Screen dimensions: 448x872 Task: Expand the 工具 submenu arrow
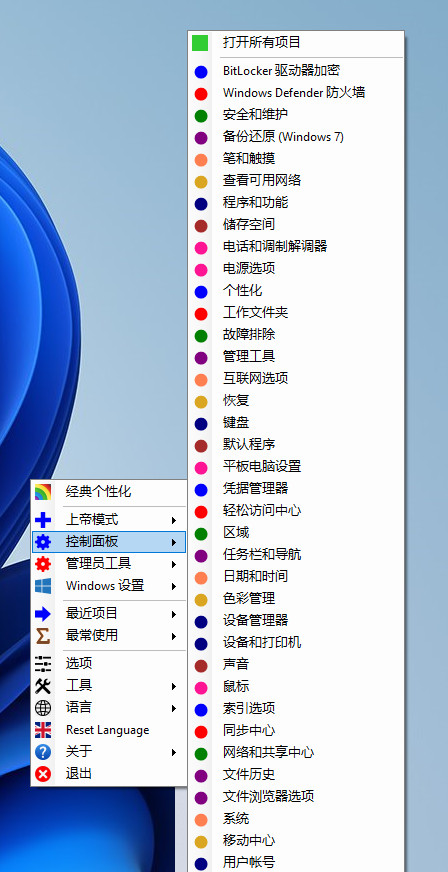click(x=174, y=686)
